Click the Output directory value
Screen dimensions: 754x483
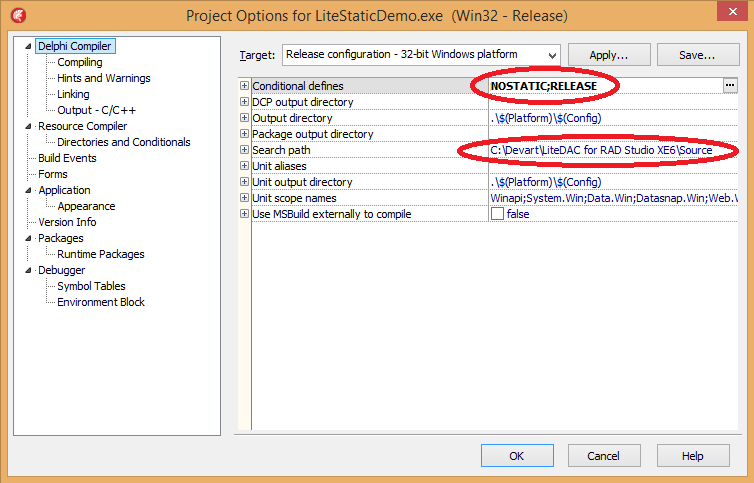[613, 118]
